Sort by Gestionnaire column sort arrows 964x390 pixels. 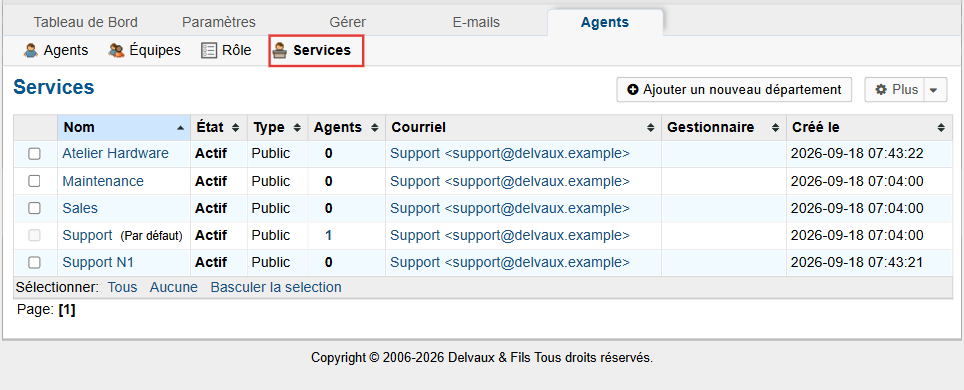tap(775, 128)
